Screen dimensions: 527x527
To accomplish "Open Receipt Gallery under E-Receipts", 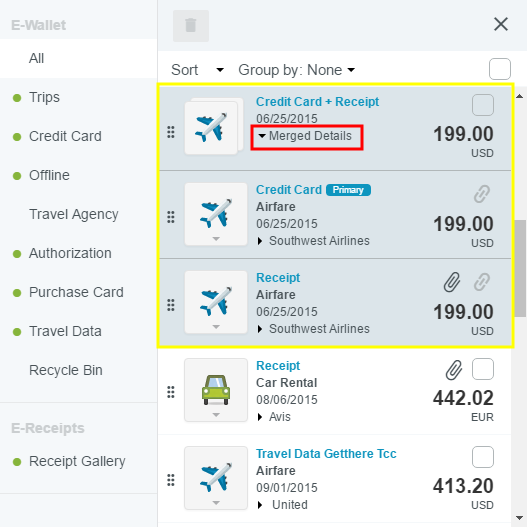I will point(77,461).
